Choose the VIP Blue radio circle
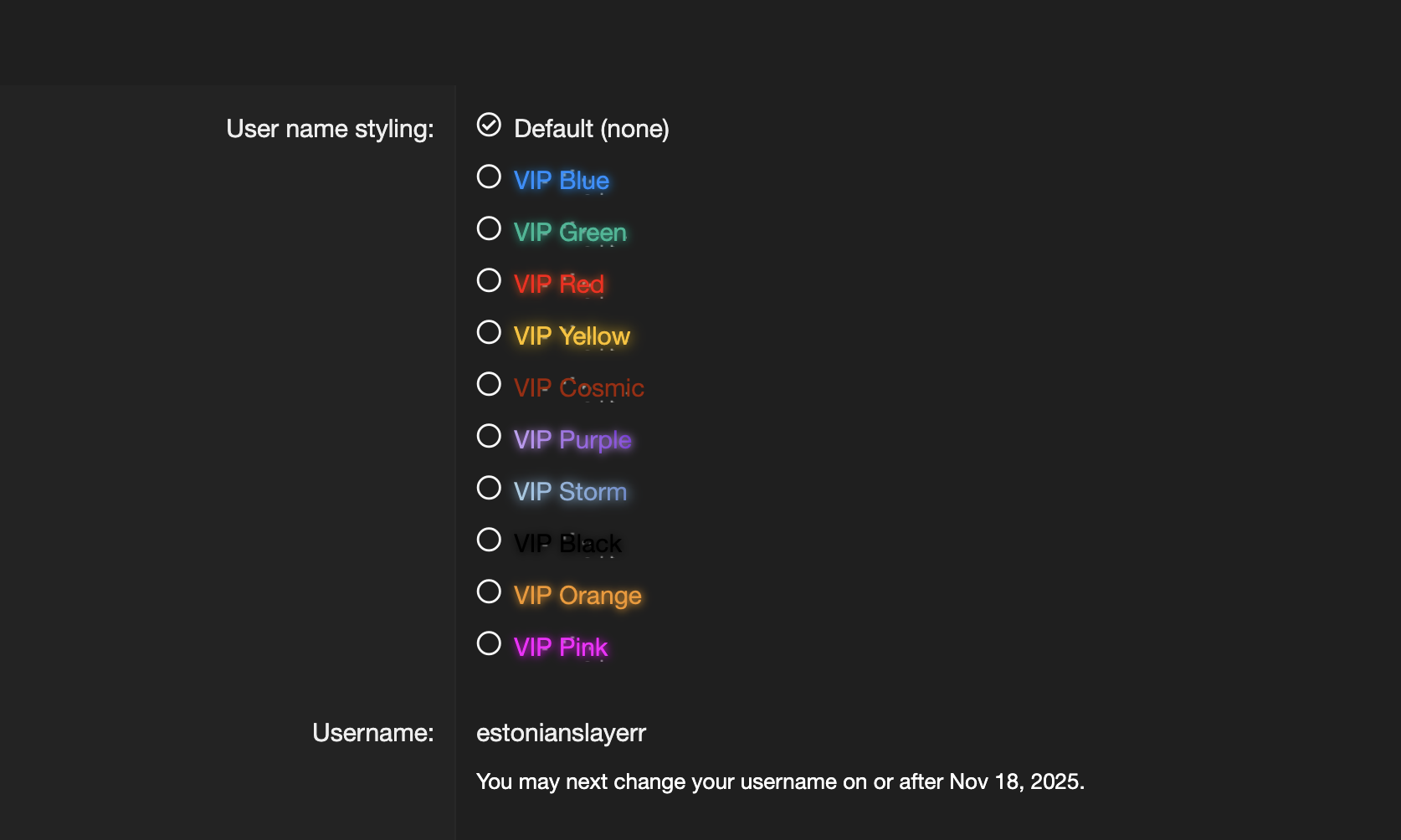 [x=489, y=177]
